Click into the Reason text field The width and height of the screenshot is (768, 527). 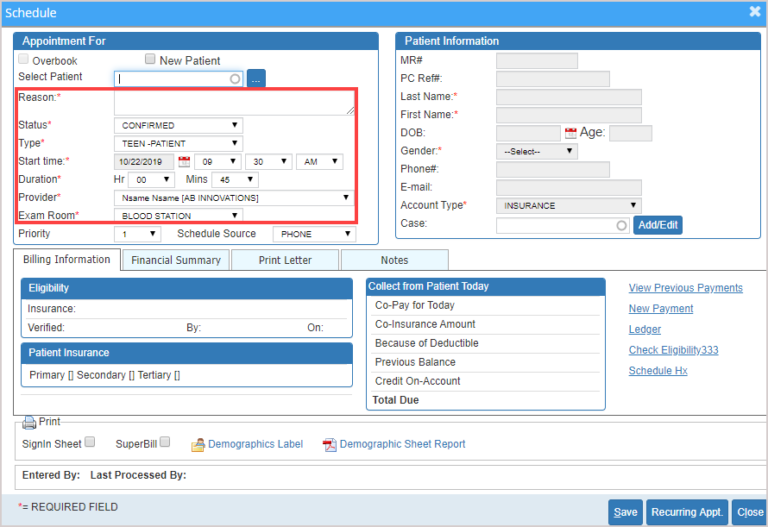point(234,102)
